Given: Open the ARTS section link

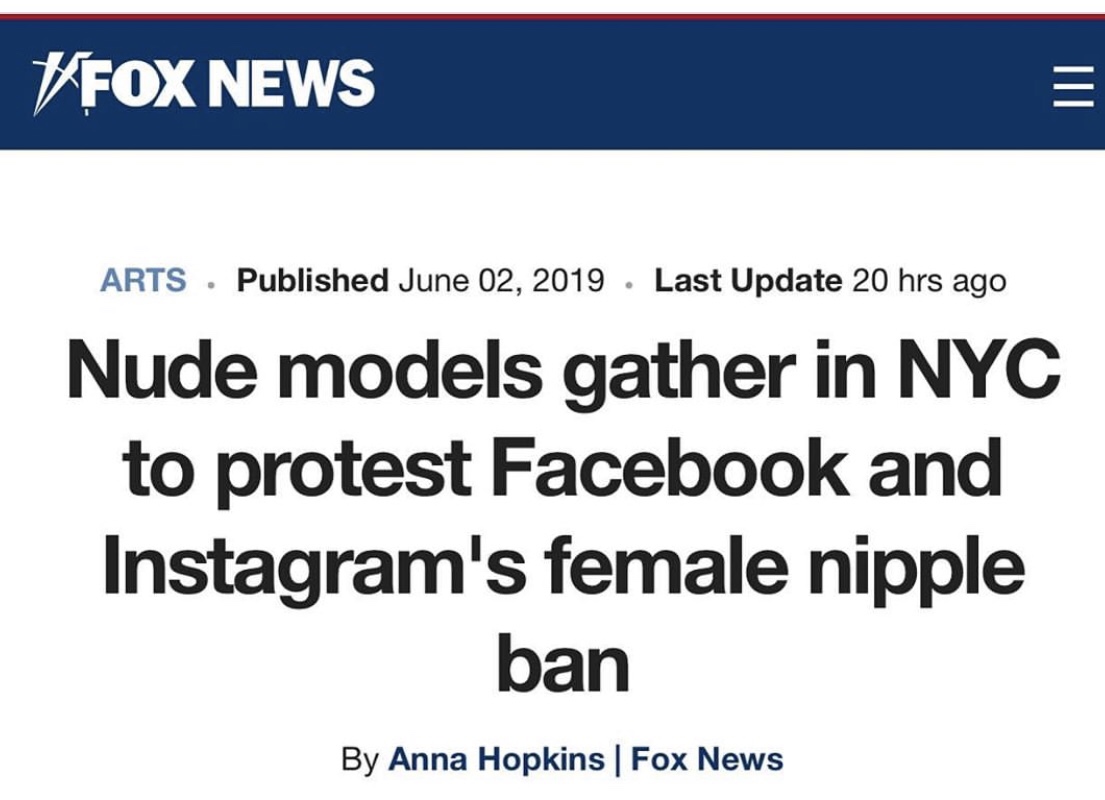Looking at the screenshot, I should pyautogui.click(x=143, y=281).
